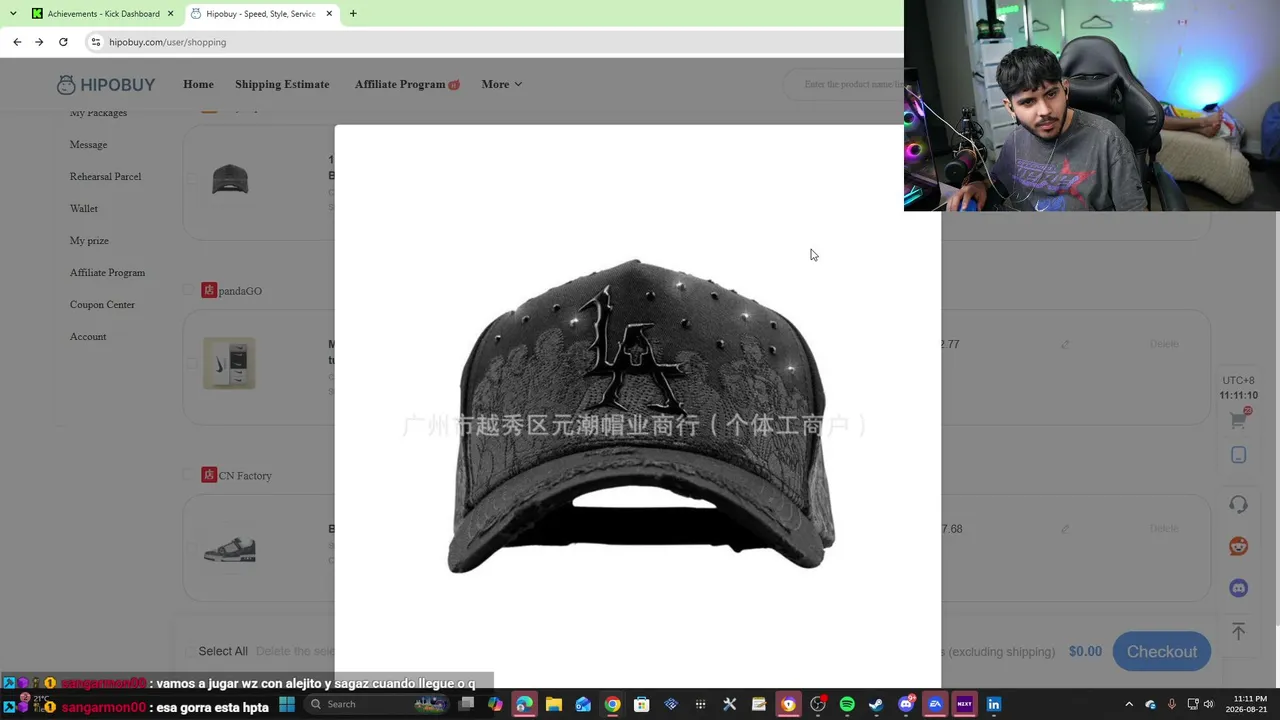
Task: Open Message in the sidebar
Action: point(88,145)
